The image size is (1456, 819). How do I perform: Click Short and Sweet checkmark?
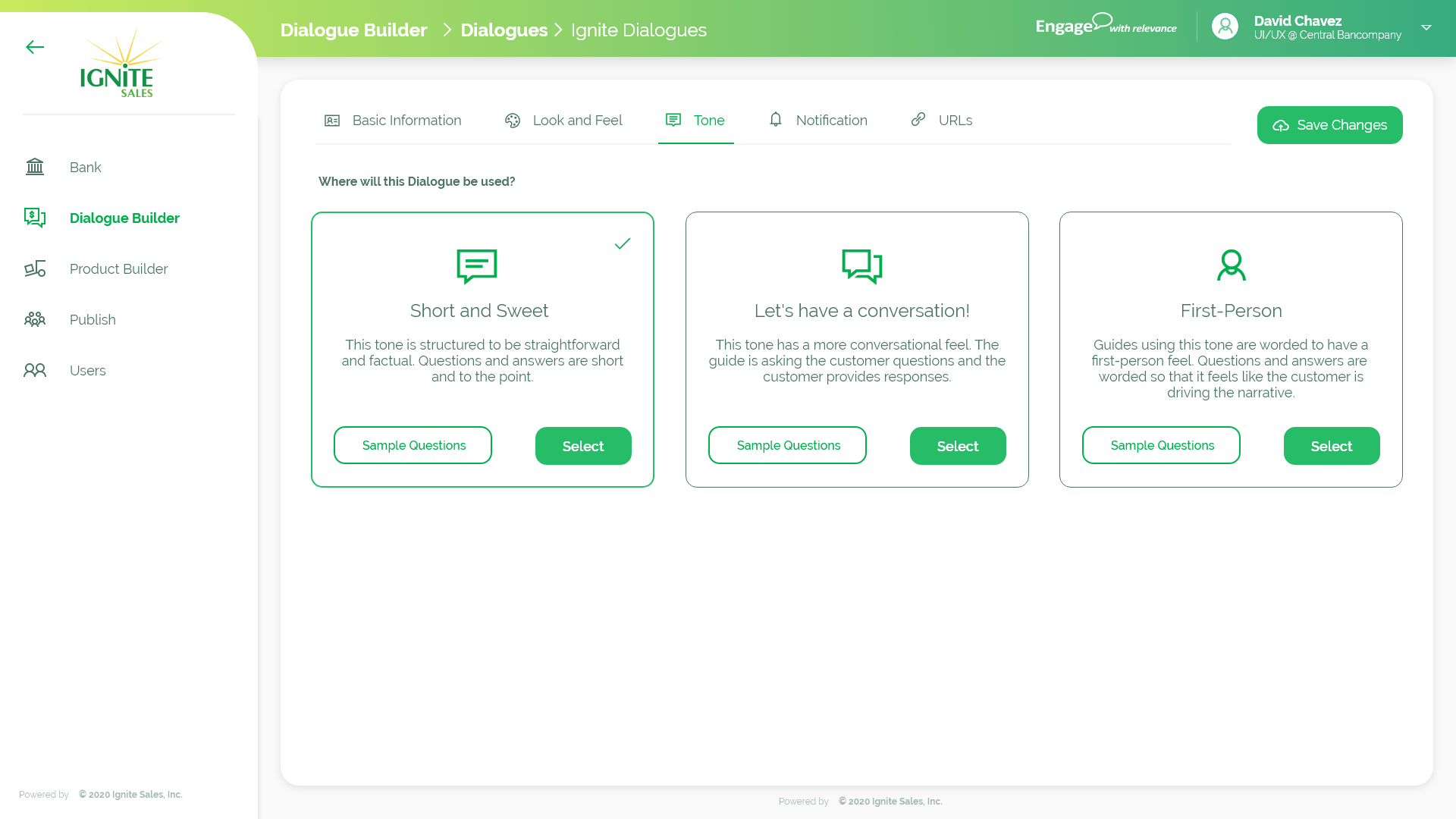(x=623, y=243)
